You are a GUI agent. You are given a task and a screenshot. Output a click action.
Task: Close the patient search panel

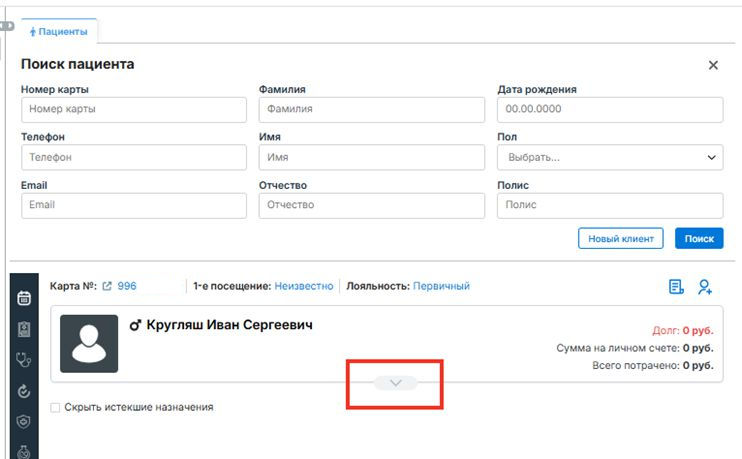pos(713,65)
